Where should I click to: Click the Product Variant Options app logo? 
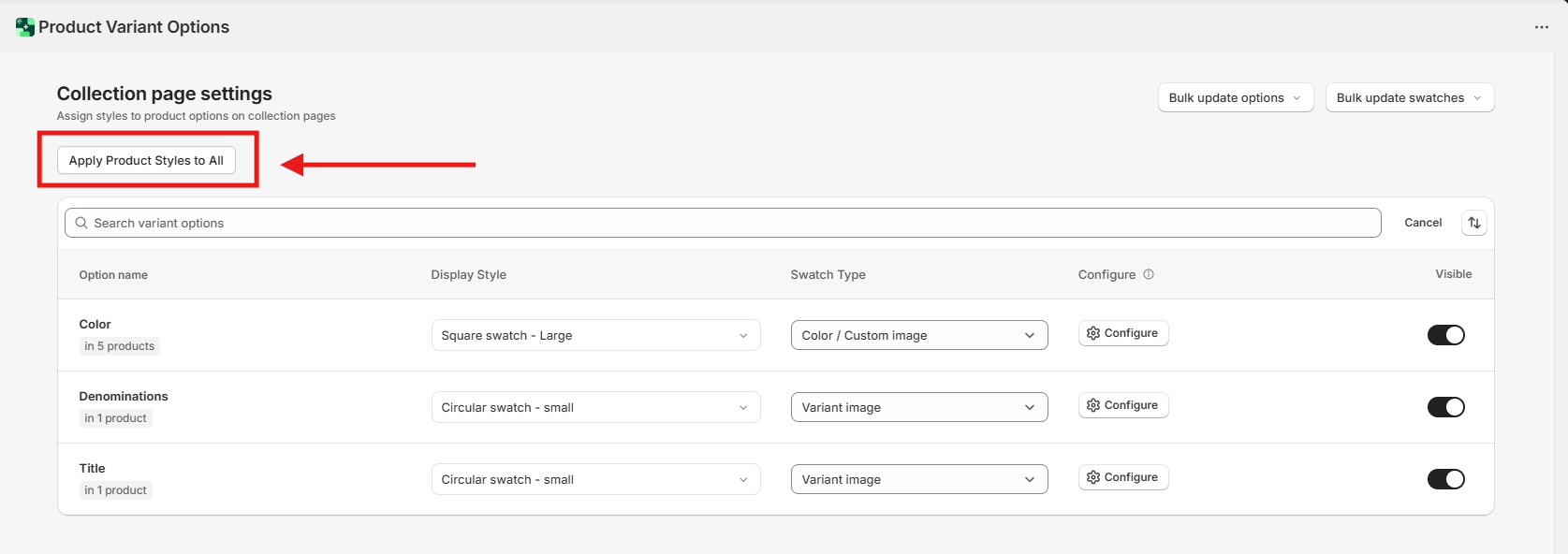point(25,27)
